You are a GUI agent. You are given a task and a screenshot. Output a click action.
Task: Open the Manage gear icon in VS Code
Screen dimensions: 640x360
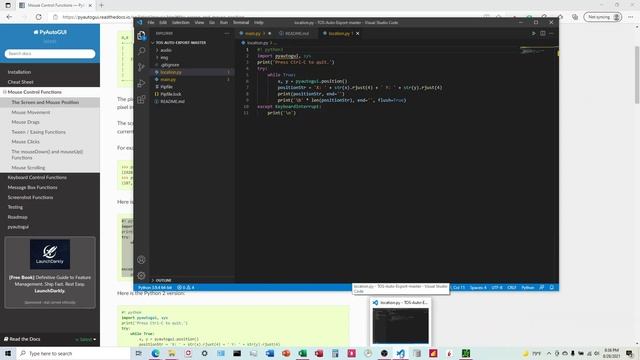(141, 276)
